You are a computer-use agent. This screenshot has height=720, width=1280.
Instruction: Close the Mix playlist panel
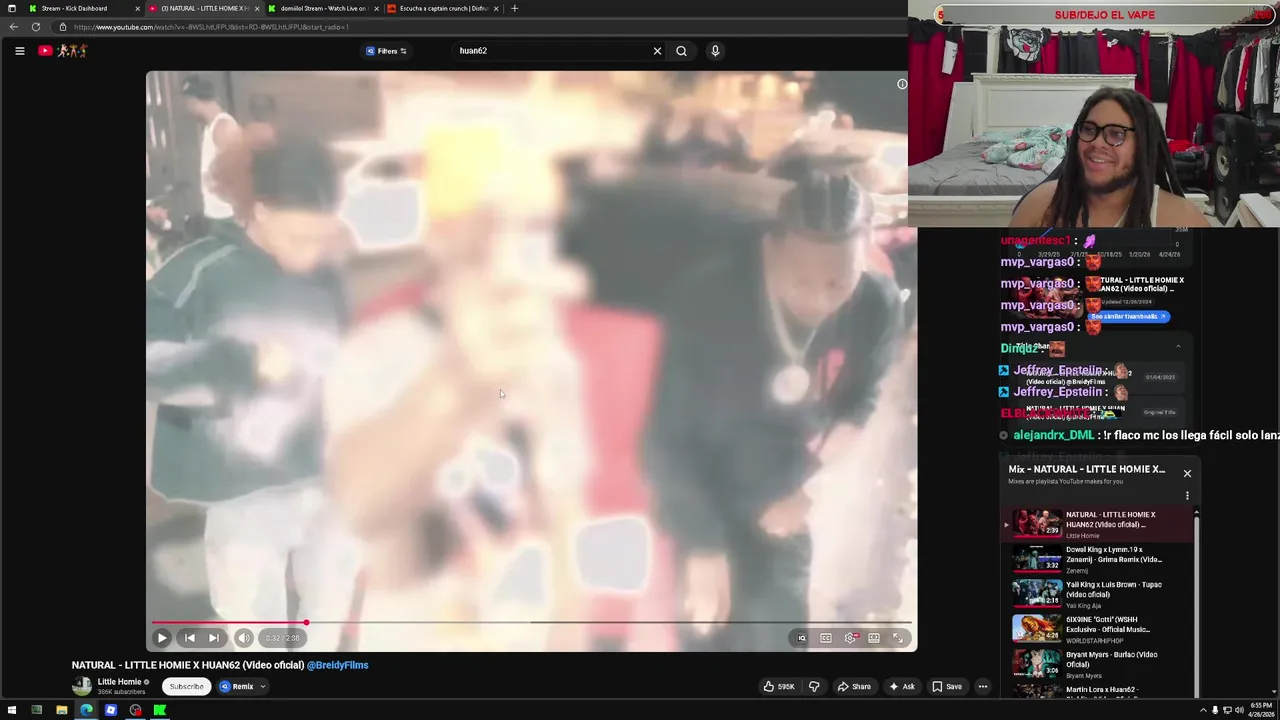(x=1187, y=473)
